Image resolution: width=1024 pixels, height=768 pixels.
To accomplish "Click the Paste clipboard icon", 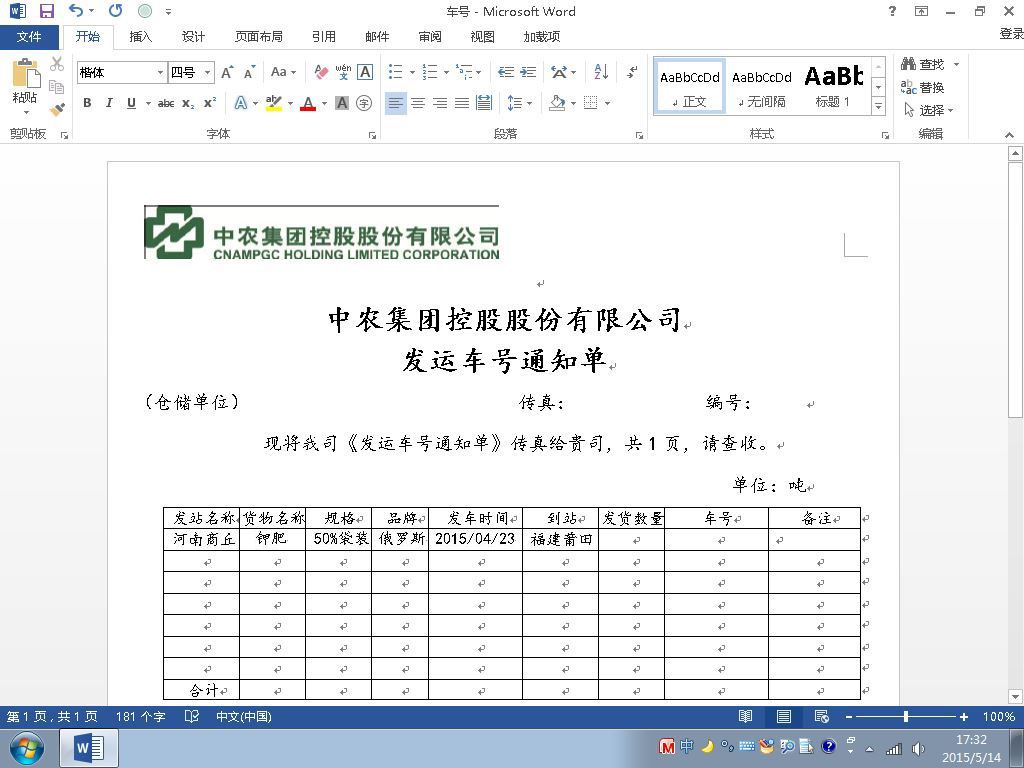I will (25, 73).
